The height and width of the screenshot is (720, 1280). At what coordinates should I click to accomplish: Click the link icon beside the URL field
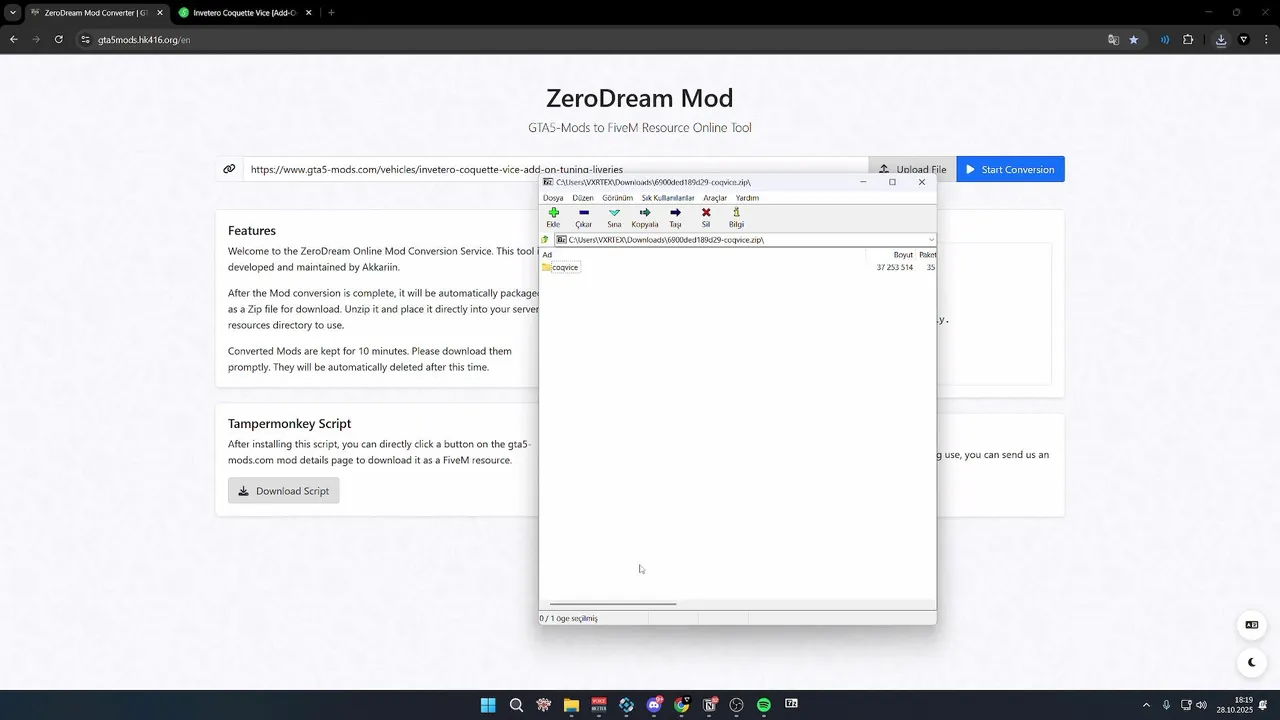point(229,169)
